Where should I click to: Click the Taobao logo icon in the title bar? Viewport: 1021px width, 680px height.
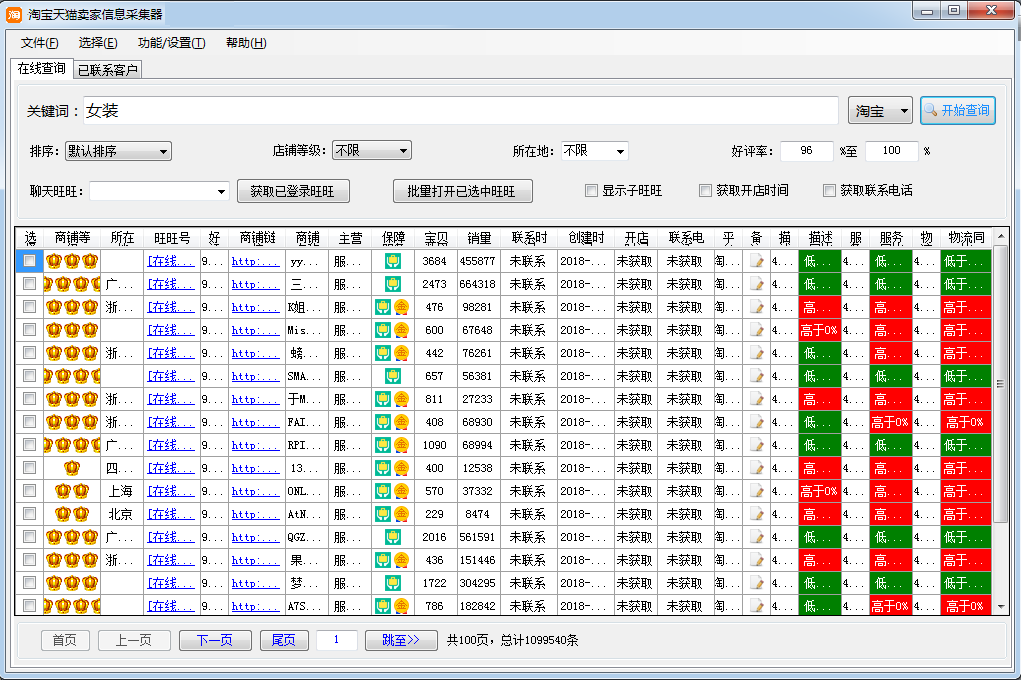[12, 12]
